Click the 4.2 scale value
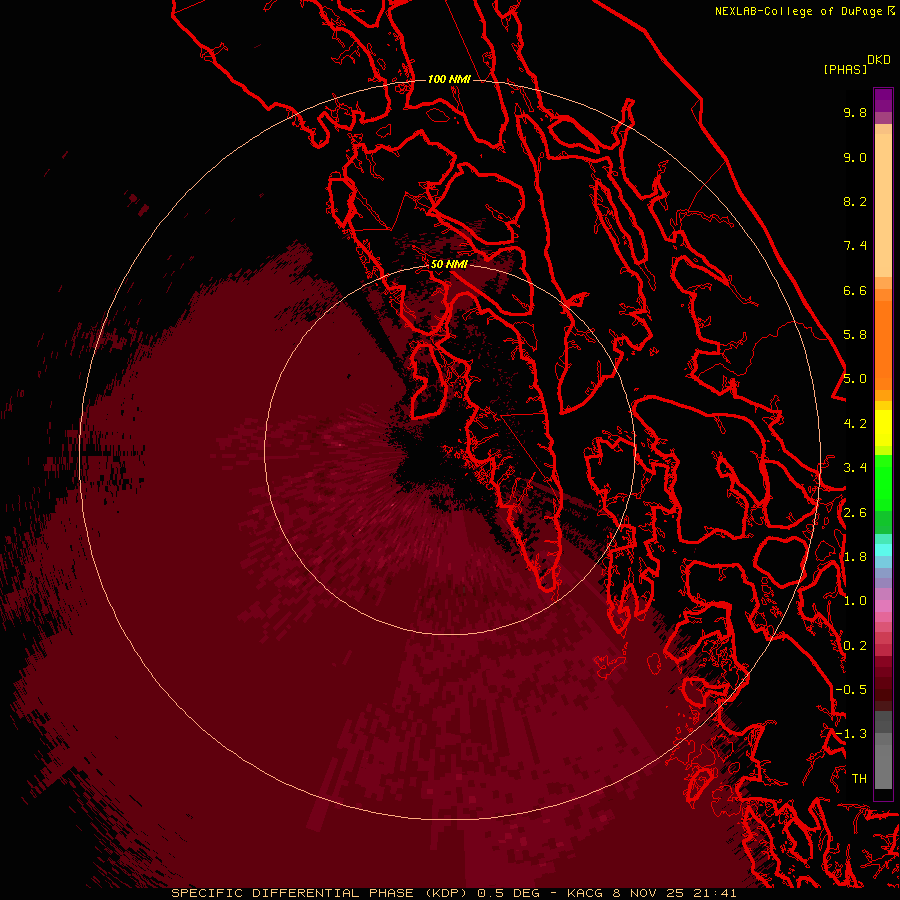The height and width of the screenshot is (900, 900). 855,424
